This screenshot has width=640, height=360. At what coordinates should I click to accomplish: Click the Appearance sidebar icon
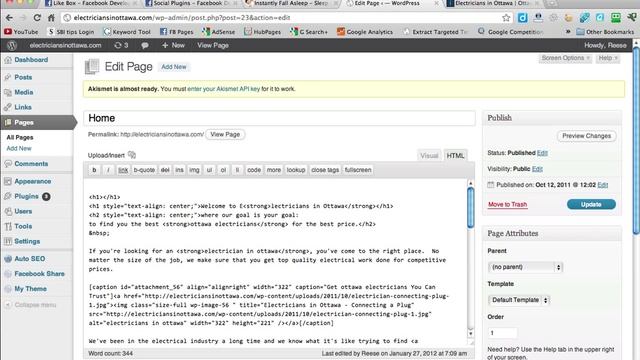8,181
